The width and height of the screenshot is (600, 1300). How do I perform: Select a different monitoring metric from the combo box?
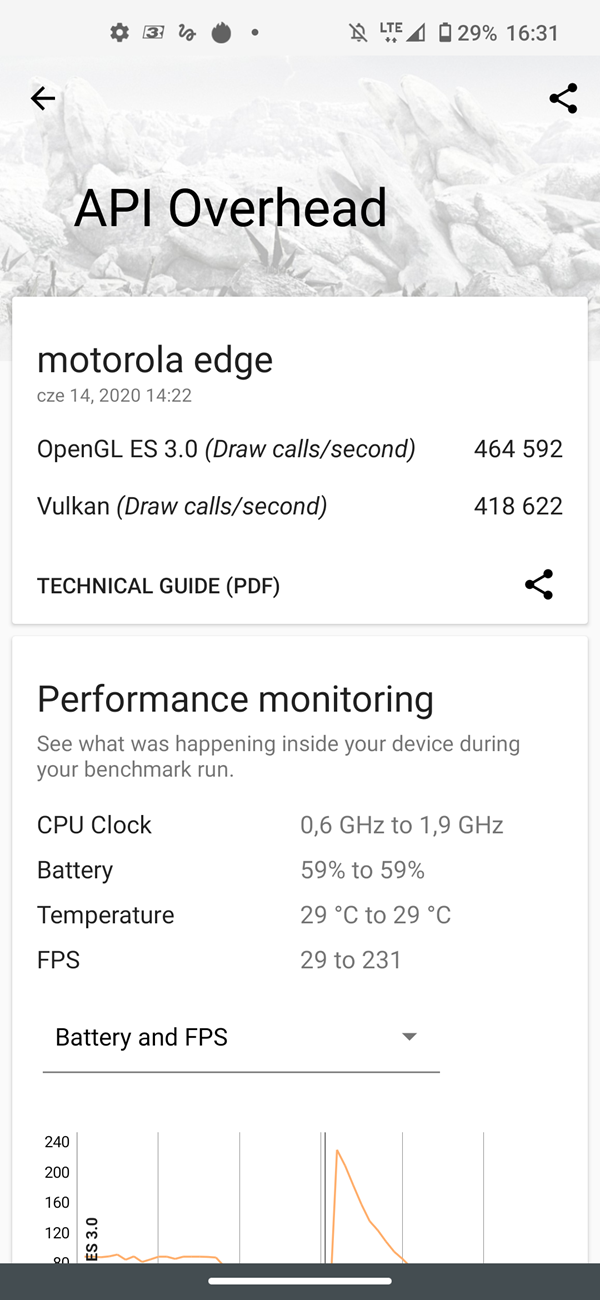[240, 1037]
